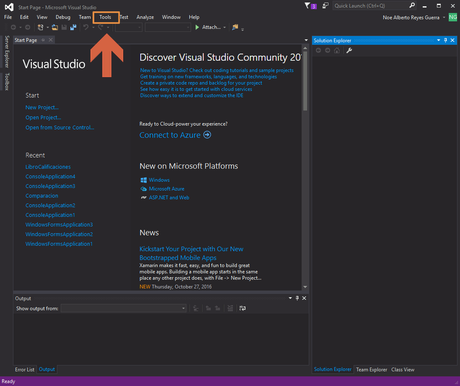Expand the Attach button dropdown arrow
This screenshot has width=460, height=386.
(225, 27)
